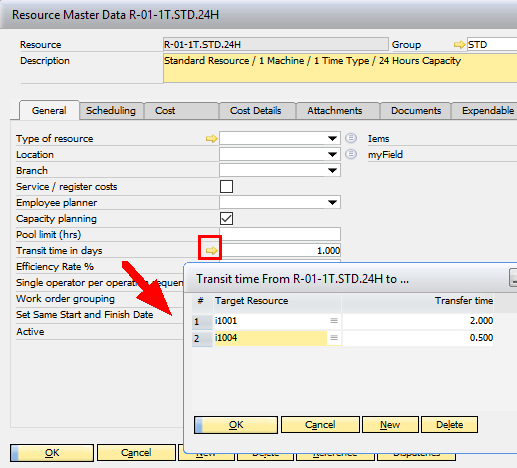
Task: Click the Type of resource link arrow
Action: (211, 138)
